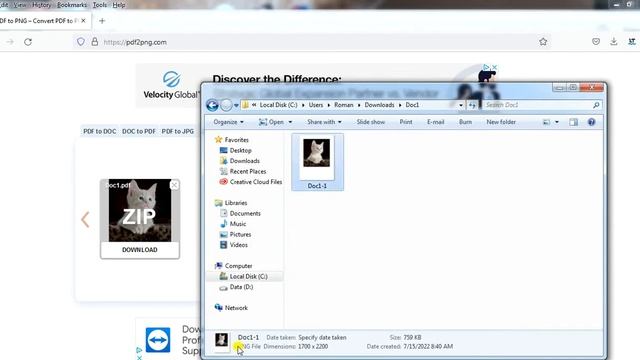
Task: Save page to Pocket icon
Action: (596, 42)
